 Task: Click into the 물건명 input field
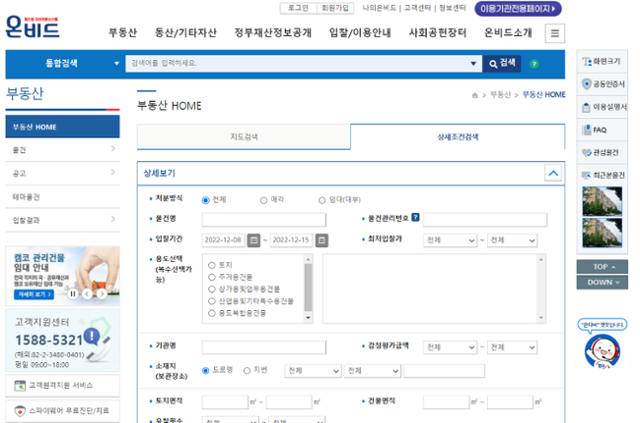264,219
